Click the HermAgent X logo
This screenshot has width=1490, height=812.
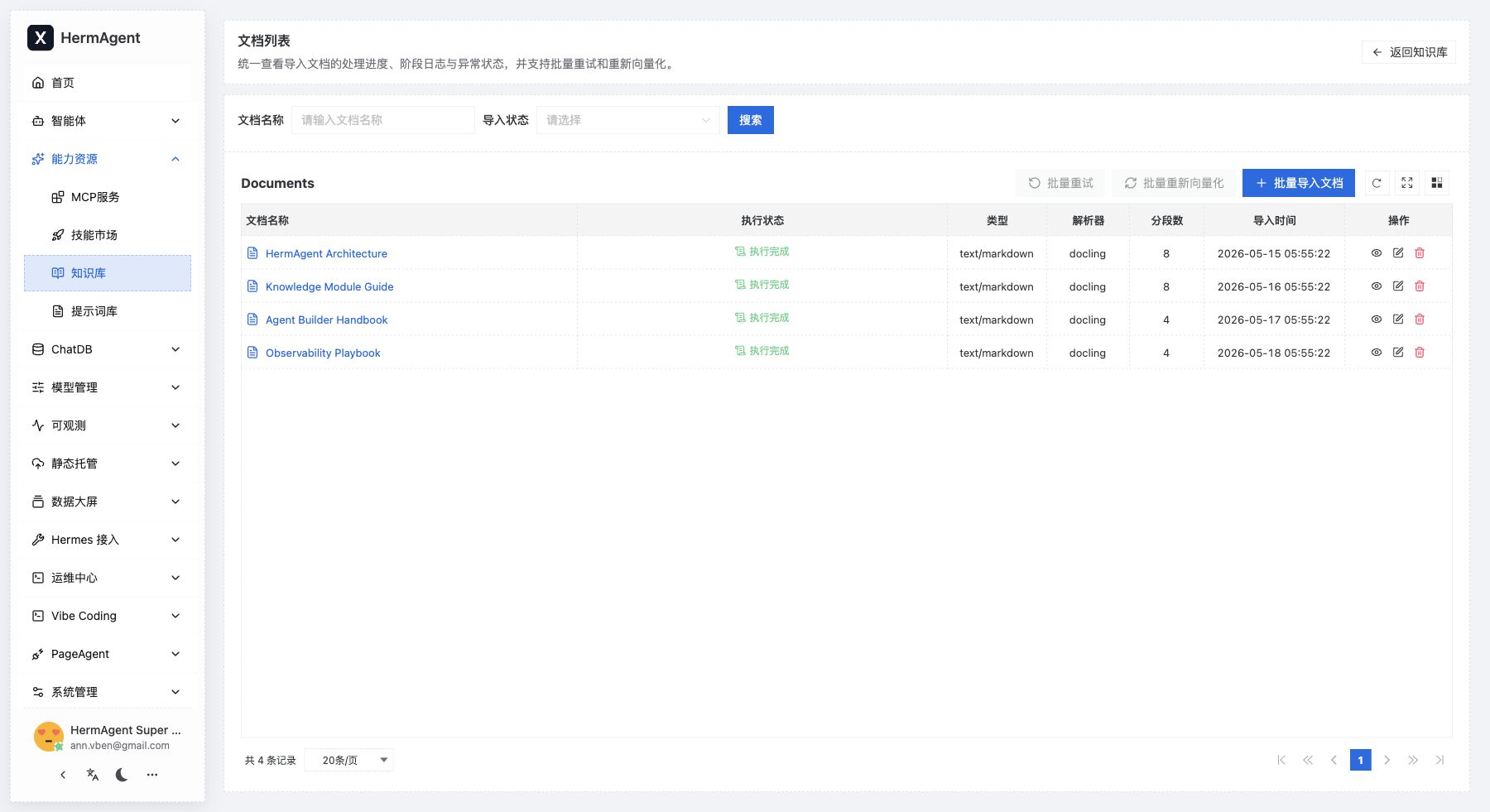(x=41, y=38)
